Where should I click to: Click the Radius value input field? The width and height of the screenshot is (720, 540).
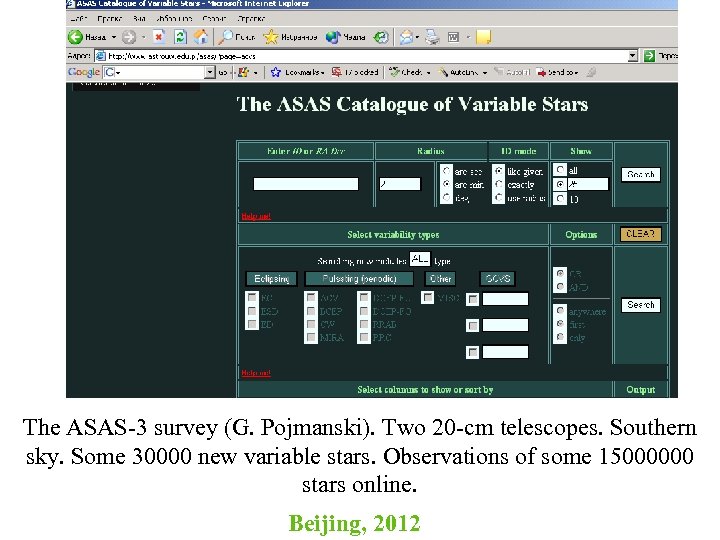[399, 184]
